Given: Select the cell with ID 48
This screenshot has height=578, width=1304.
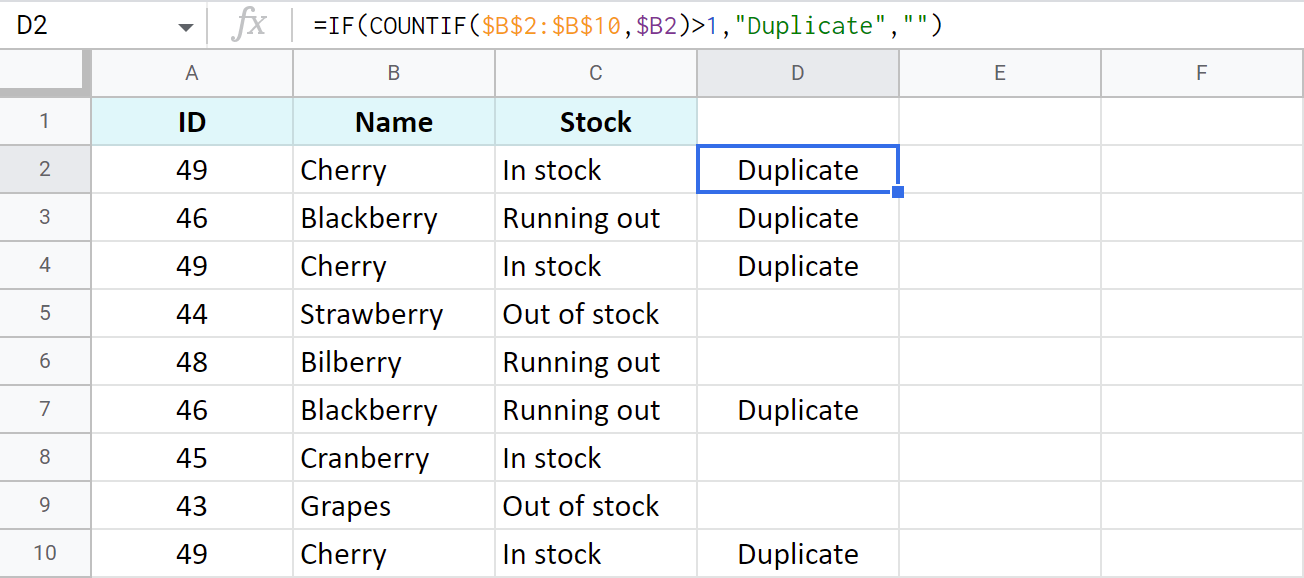Looking at the screenshot, I should [191, 361].
